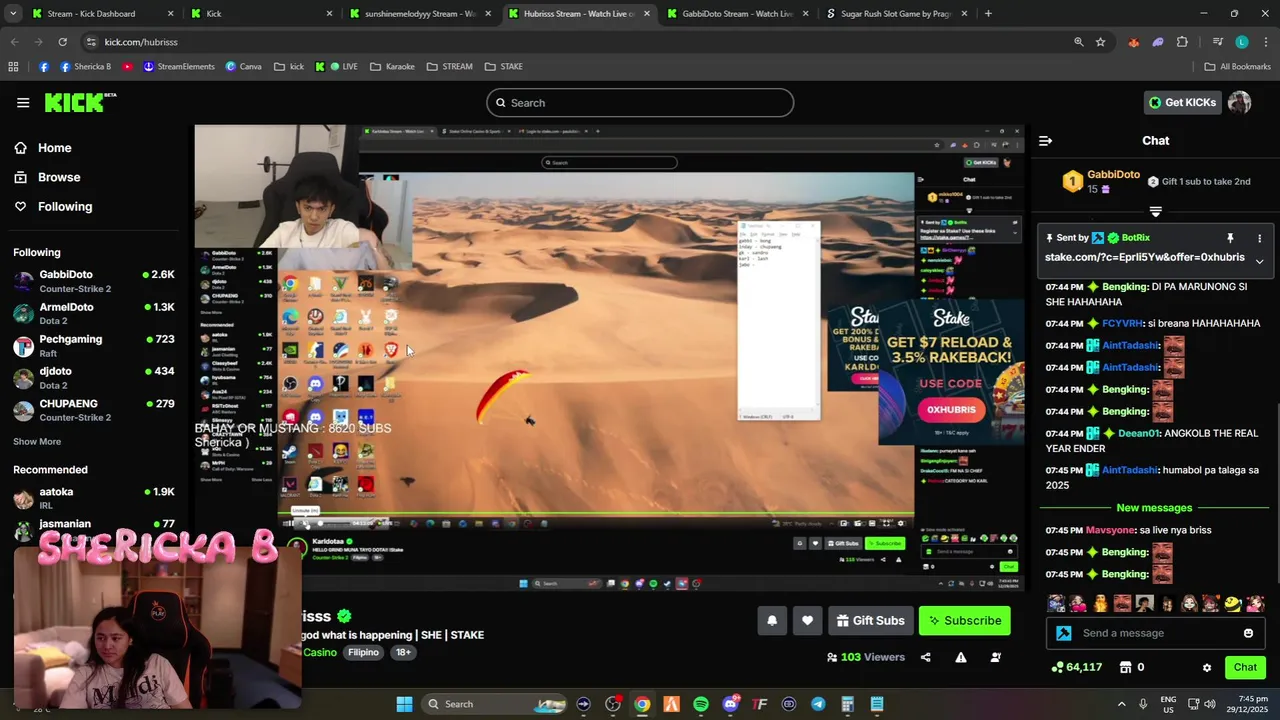Focus the Send a message field

pos(1158,633)
